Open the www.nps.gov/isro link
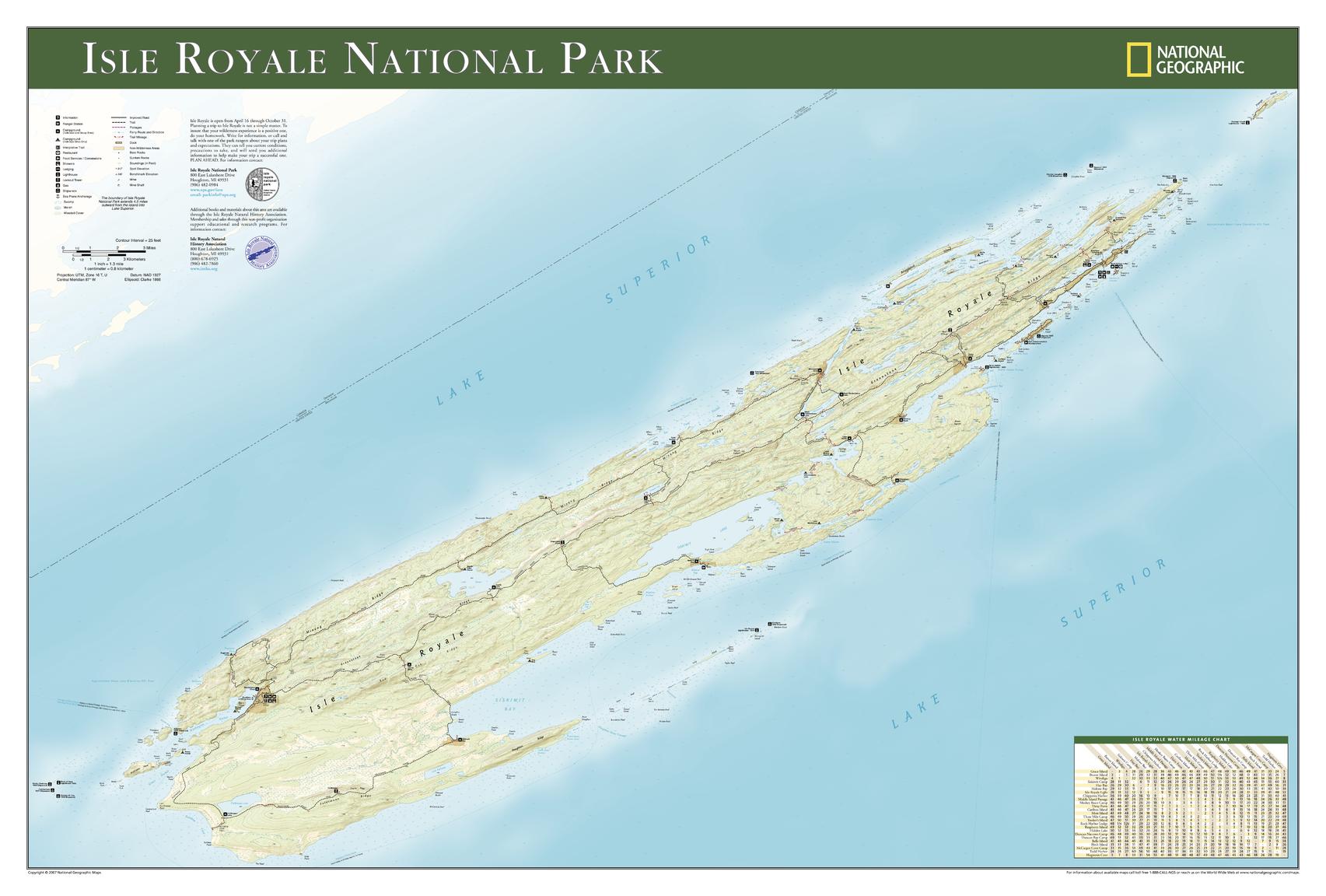Screen dimensions: 1326x896 pos(206,190)
